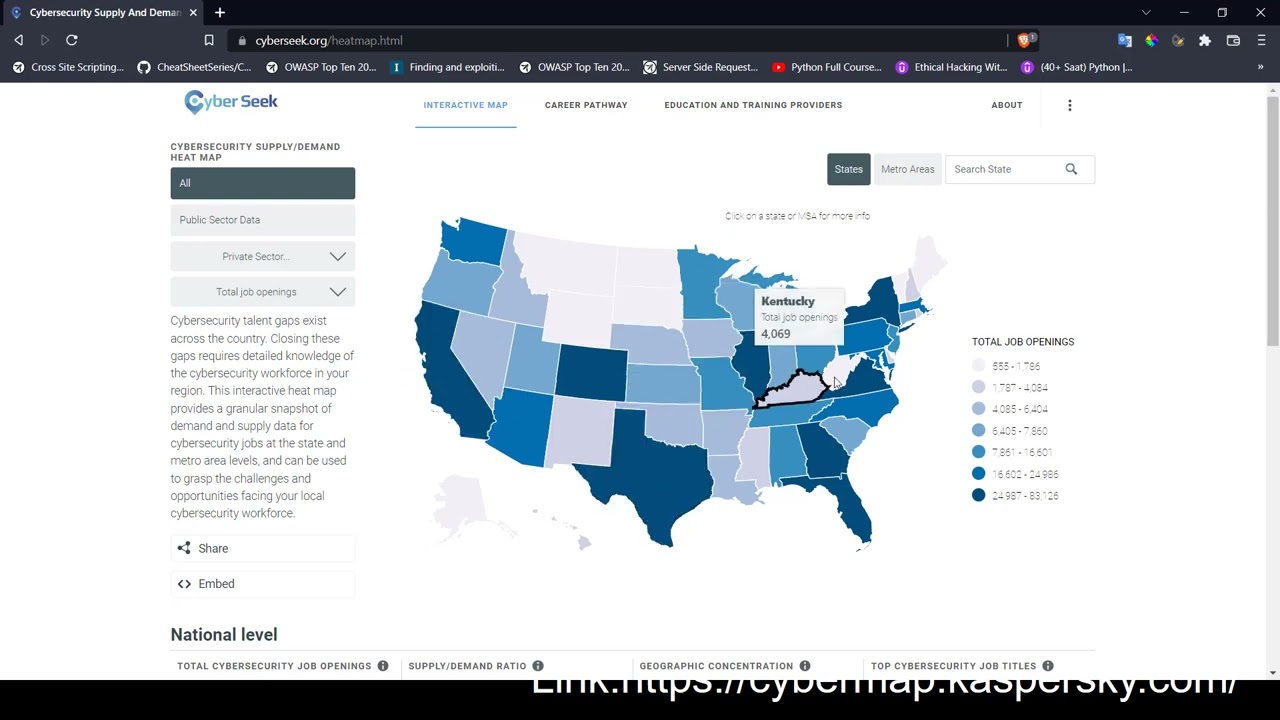
Task: Open the CheatSheetSeries GitHub bookmark
Action: coord(194,67)
